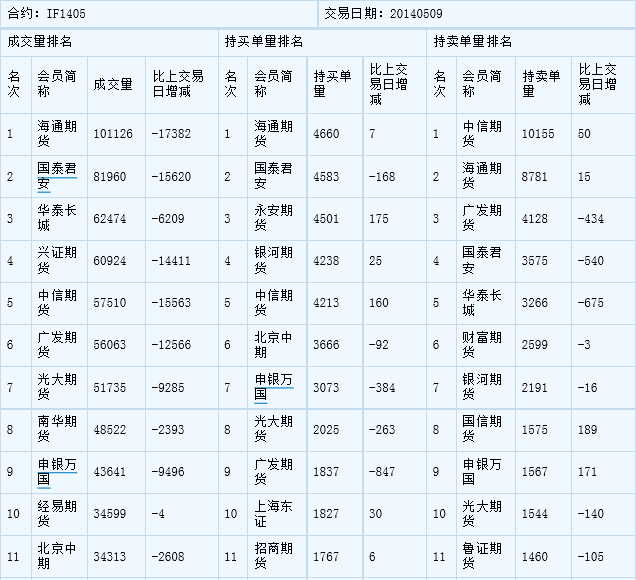The width and height of the screenshot is (636, 580).
Task: Select 鲁证期货 in the 持卖单量排名 table
Action: tap(481, 556)
